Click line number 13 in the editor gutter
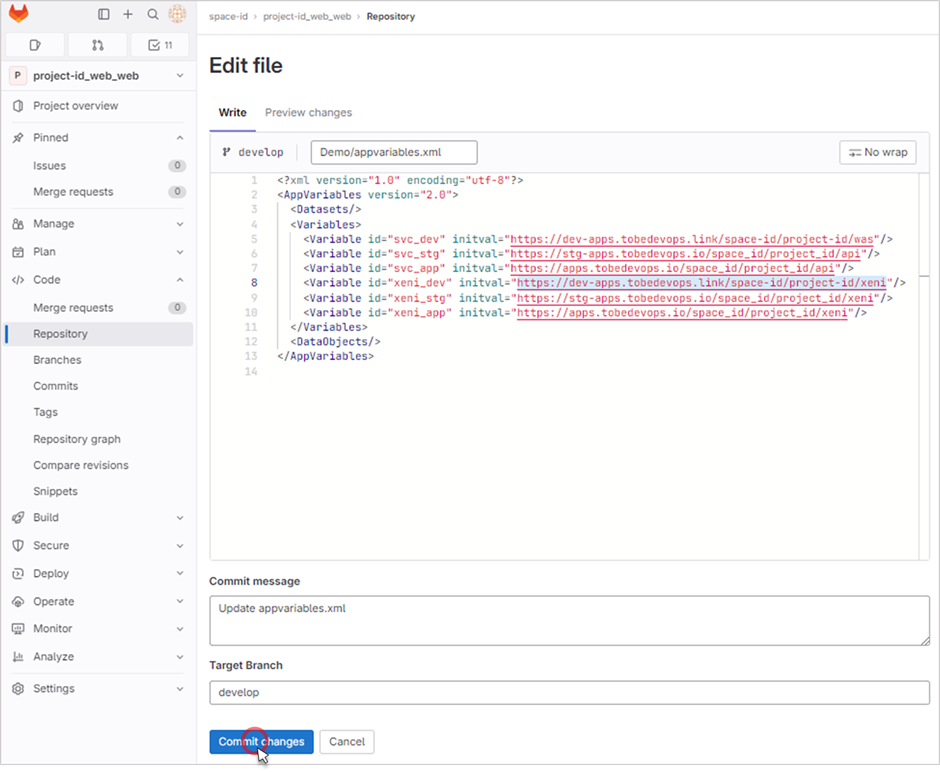 point(251,356)
